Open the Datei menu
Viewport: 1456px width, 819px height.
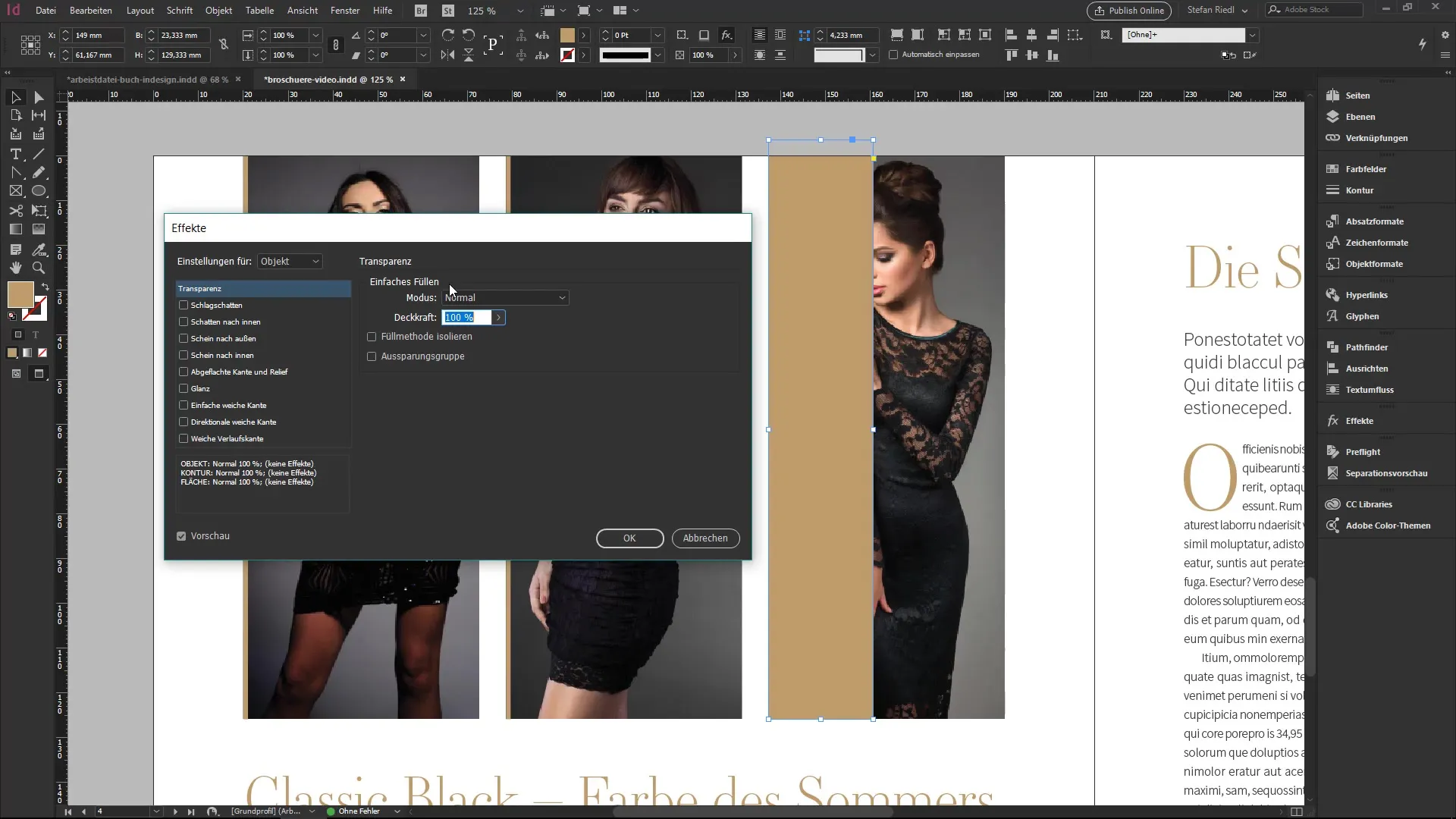(45, 11)
